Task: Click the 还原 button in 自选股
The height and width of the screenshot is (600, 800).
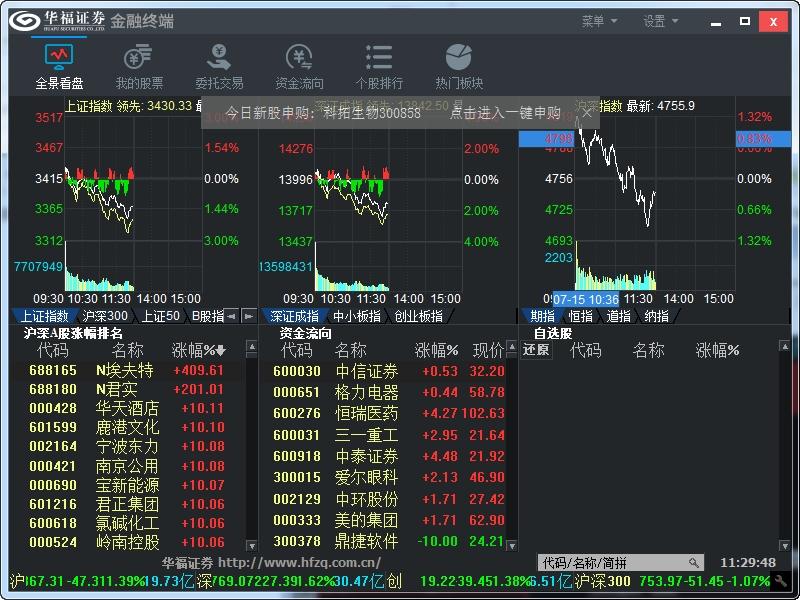Action: click(x=536, y=350)
